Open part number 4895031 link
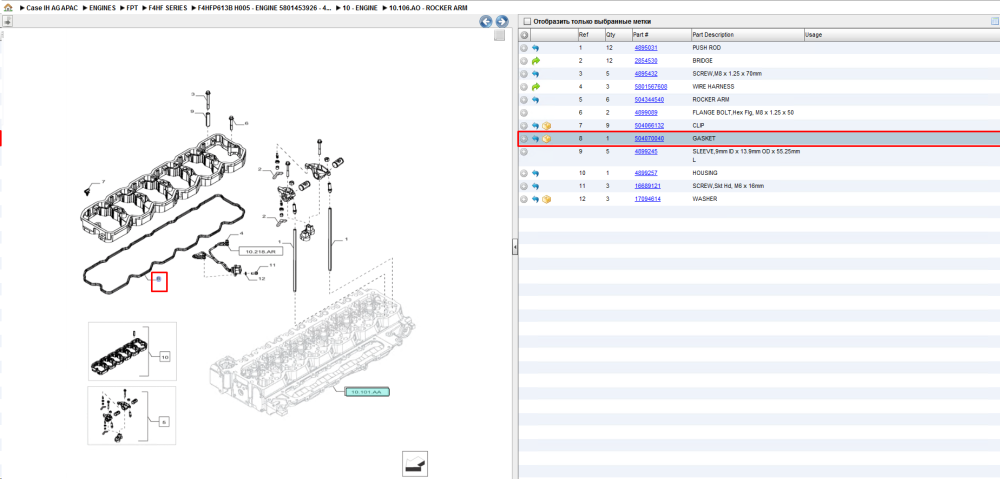Viewport: 1000px width, 479px height. 645,48
